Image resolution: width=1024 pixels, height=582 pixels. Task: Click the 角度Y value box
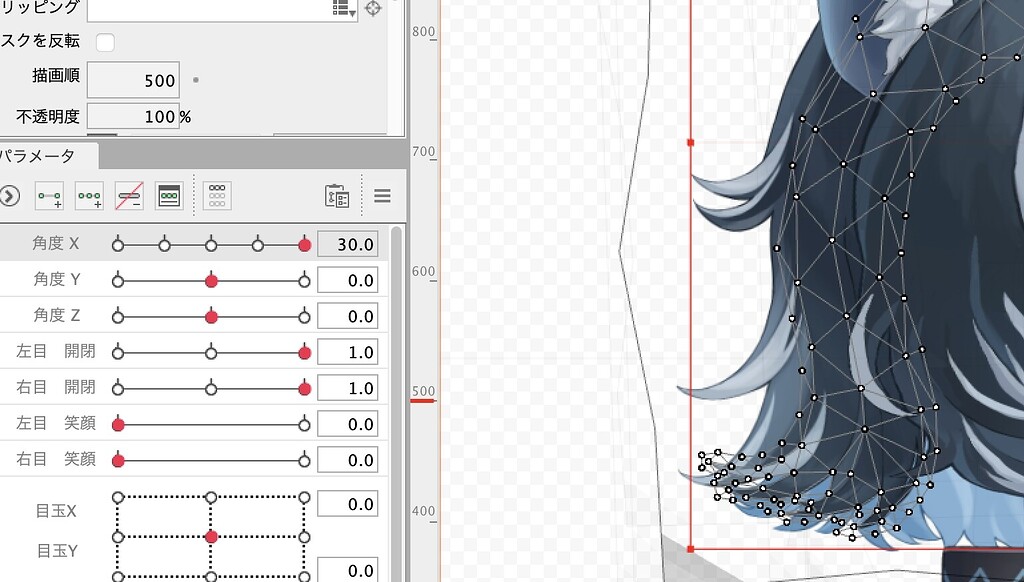point(348,279)
